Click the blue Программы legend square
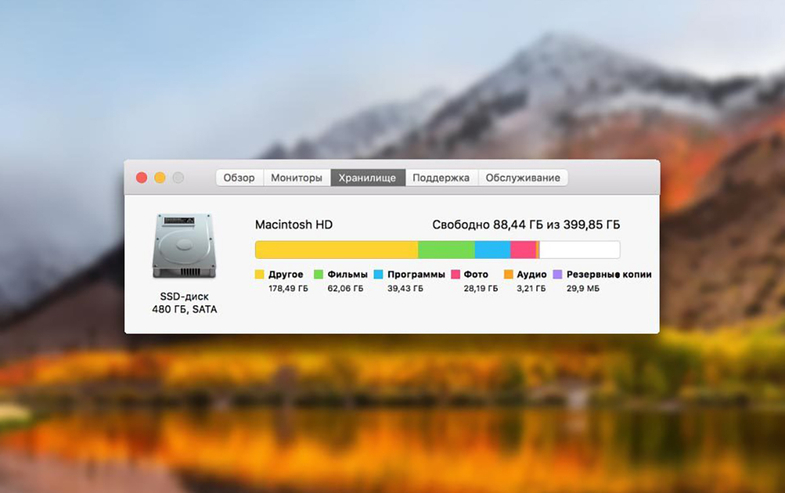 click(378, 274)
